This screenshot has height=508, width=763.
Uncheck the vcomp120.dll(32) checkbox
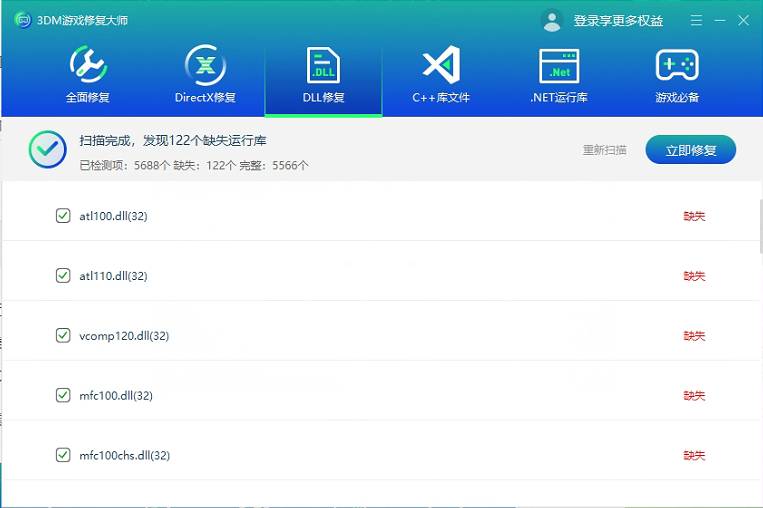(63, 335)
